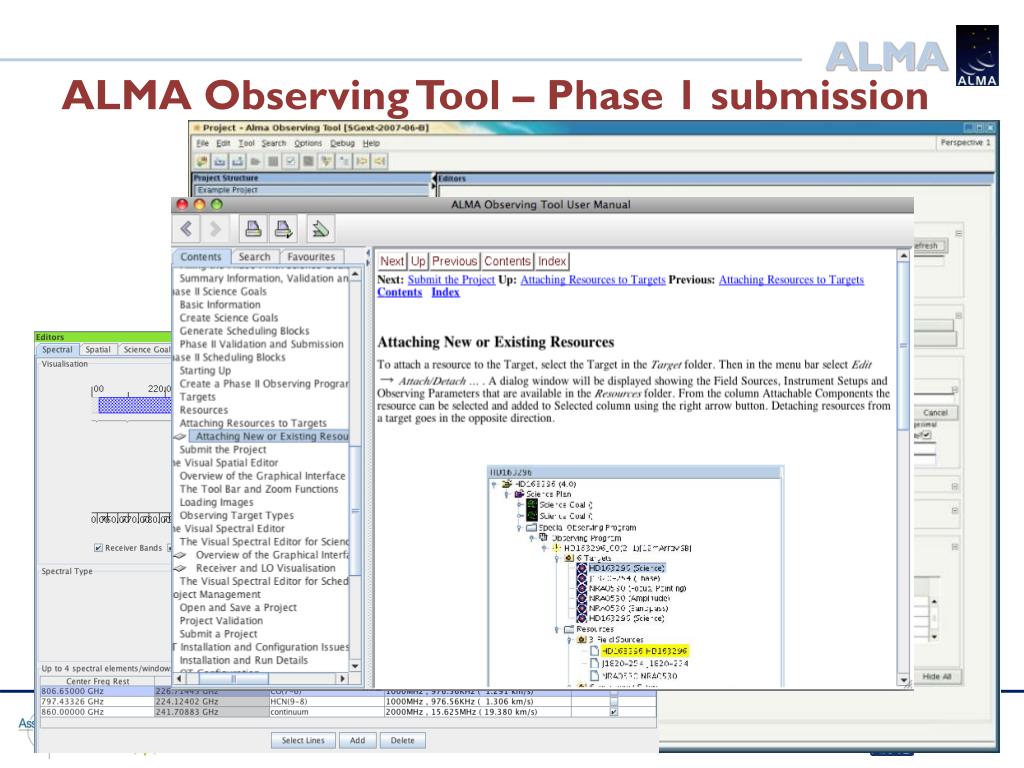Screen dimensions: 1024x768
Task: Collapse the Project Structure pane with splitter arrow
Action: (x=434, y=178)
